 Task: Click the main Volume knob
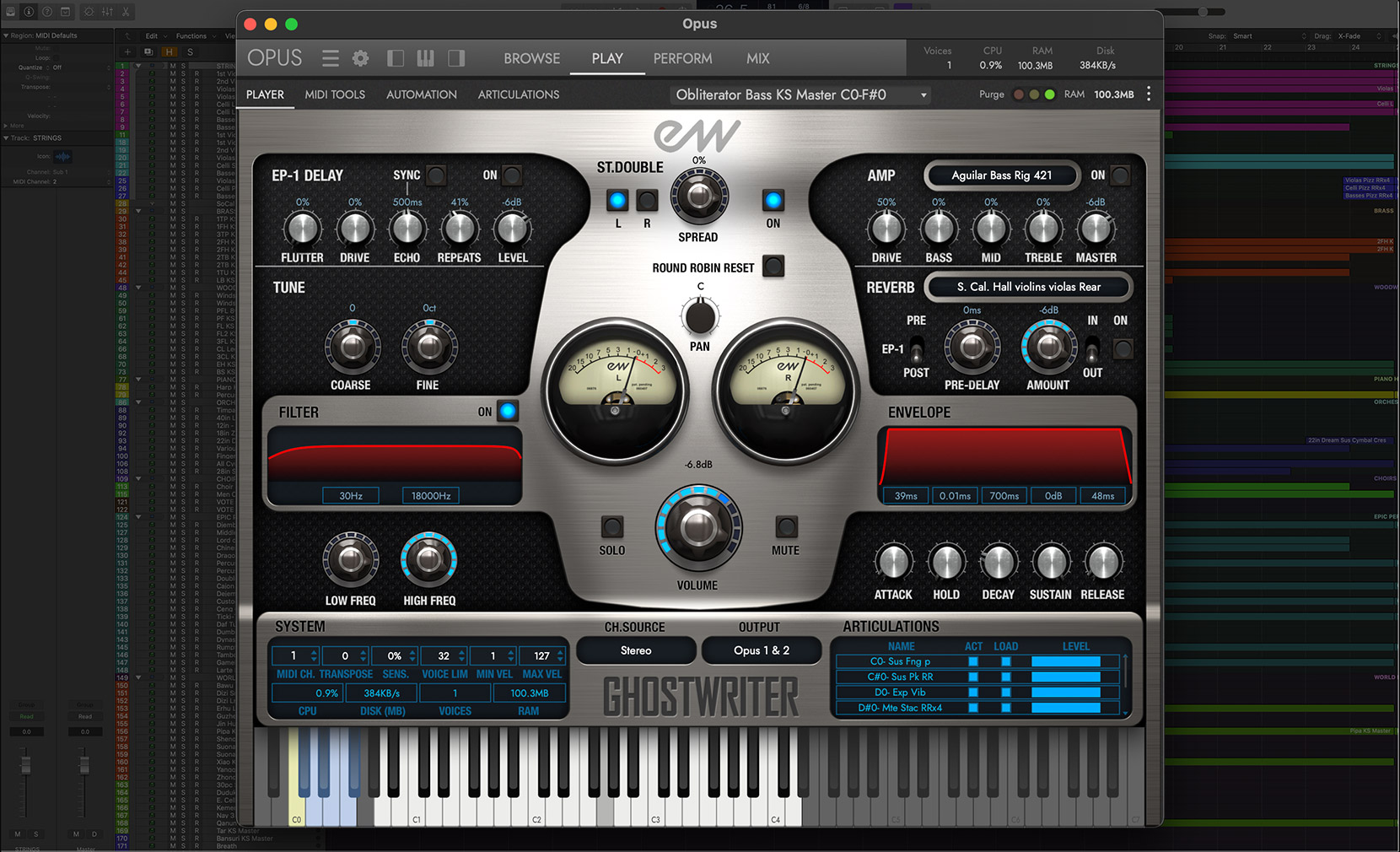[698, 528]
